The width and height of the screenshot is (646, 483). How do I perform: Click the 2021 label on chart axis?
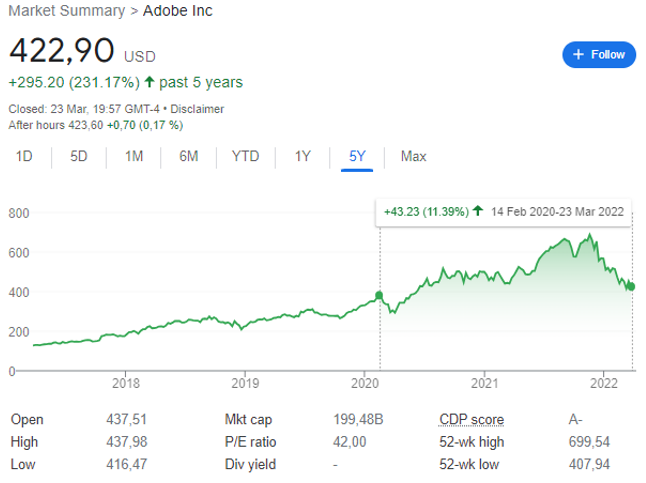484,382
